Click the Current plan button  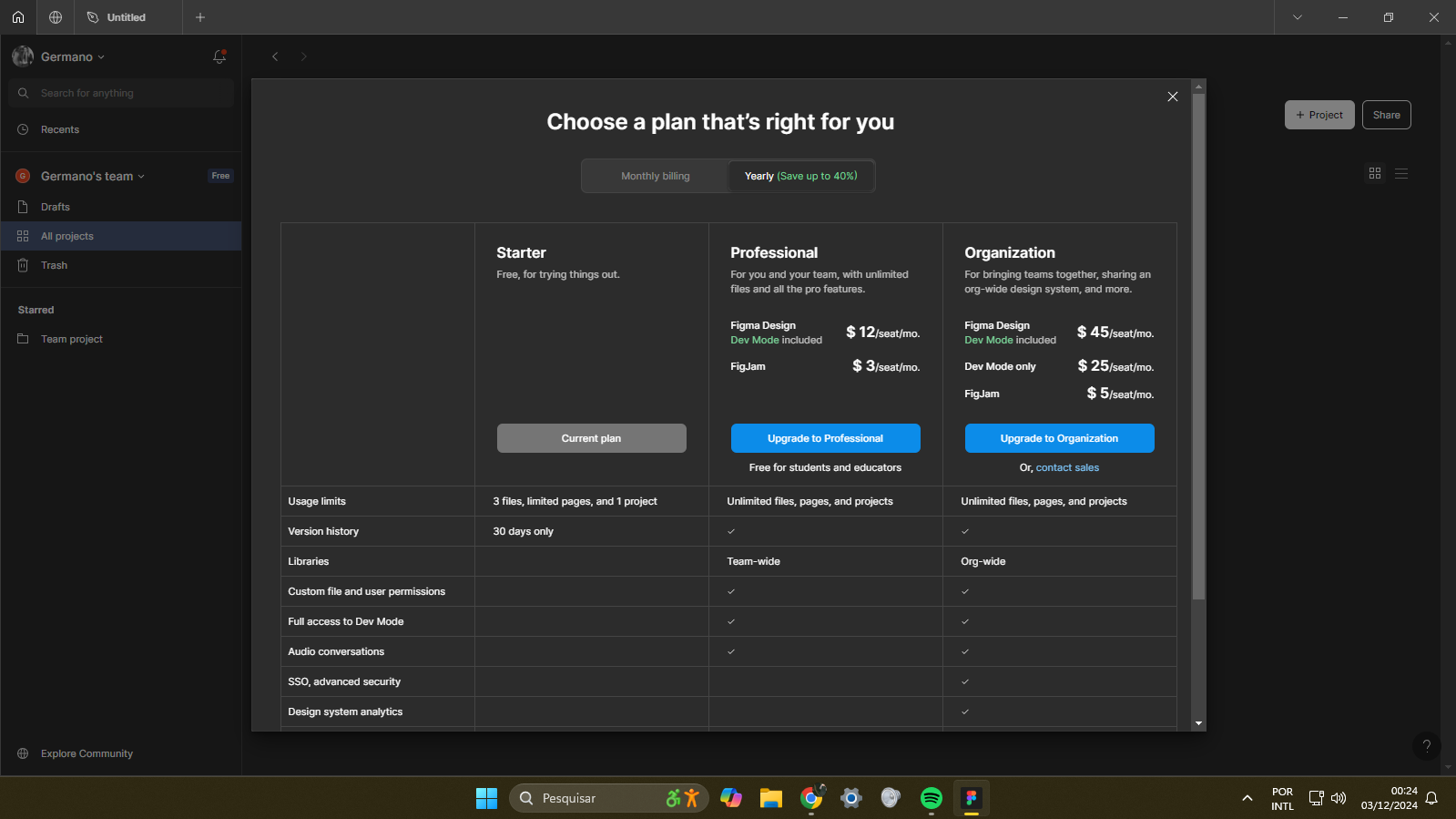click(592, 438)
